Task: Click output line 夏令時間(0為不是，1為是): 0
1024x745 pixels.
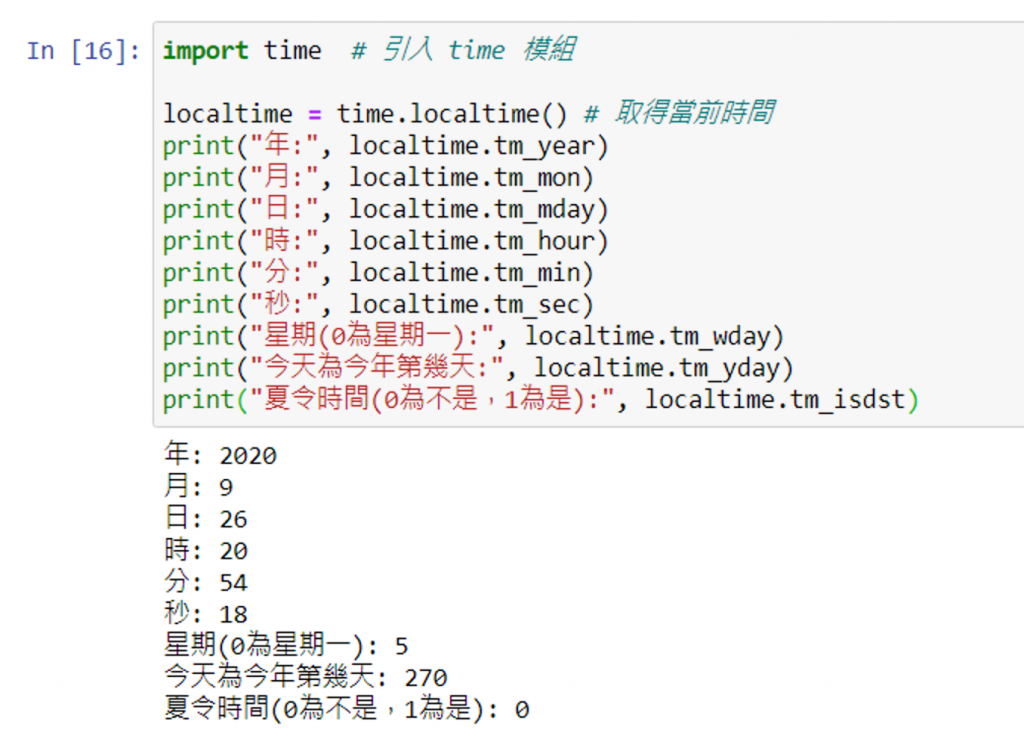Action: [x=347, y=709]
